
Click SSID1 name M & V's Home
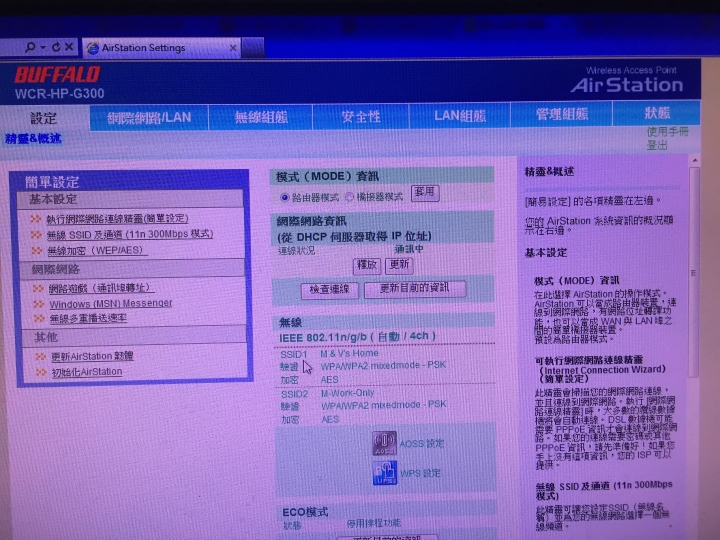point(349,354)
